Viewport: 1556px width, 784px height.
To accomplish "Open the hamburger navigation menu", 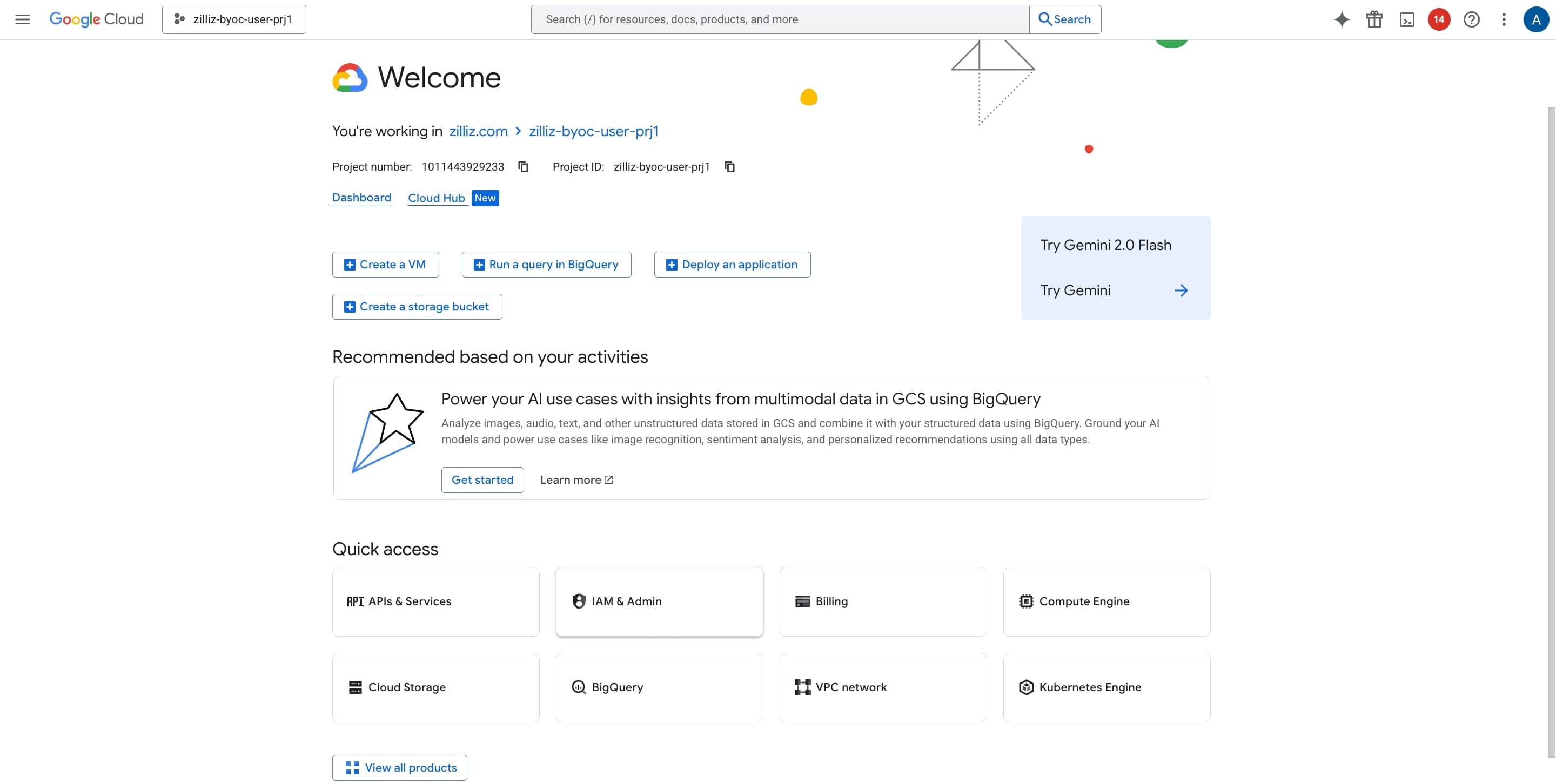I will click(22, 19).
